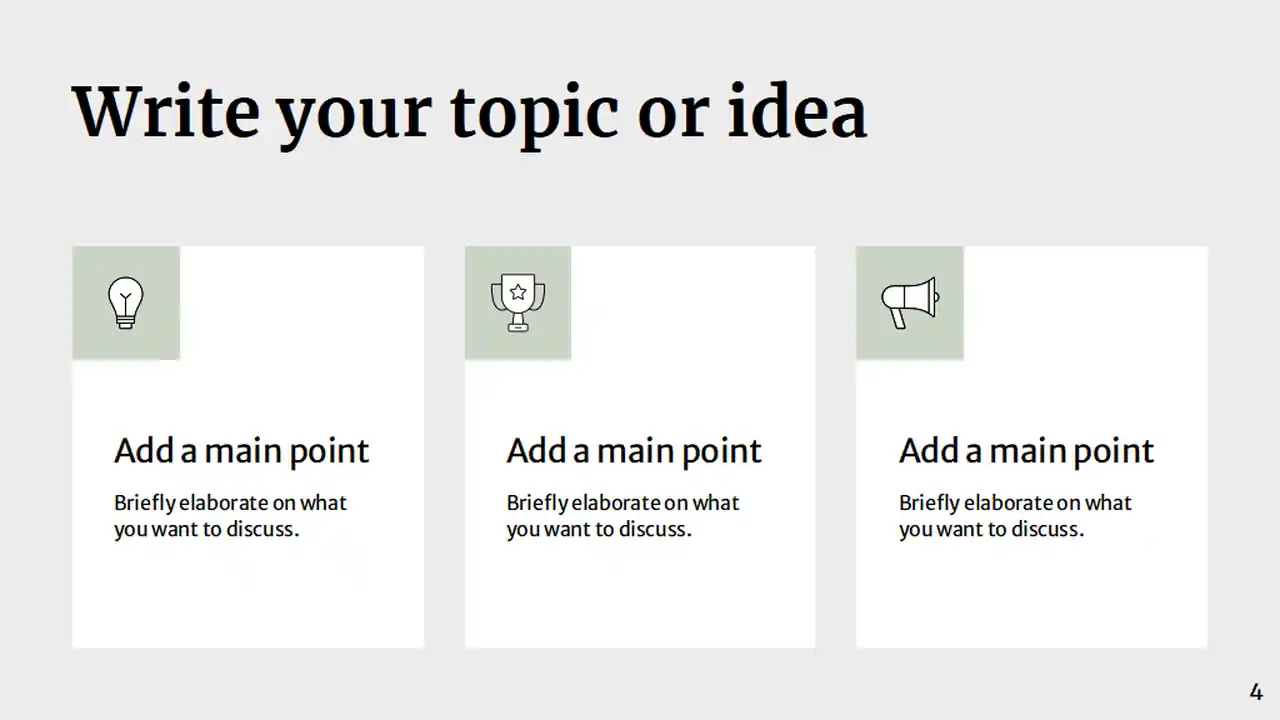
Task: Select middle card's 'Add a main point' heading
Action: tap(634, 451)
